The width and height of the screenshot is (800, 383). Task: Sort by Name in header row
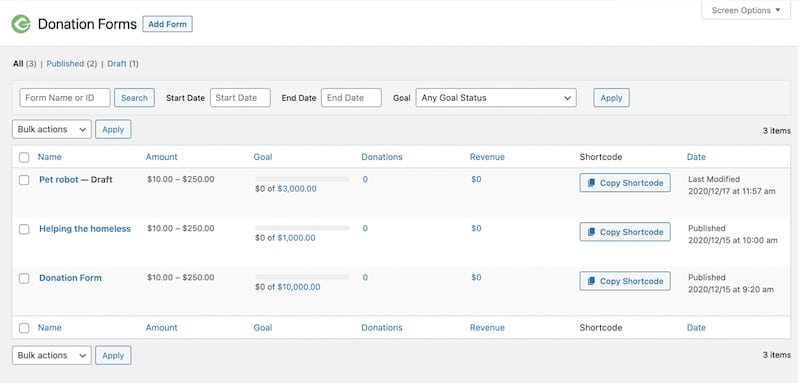49,157
